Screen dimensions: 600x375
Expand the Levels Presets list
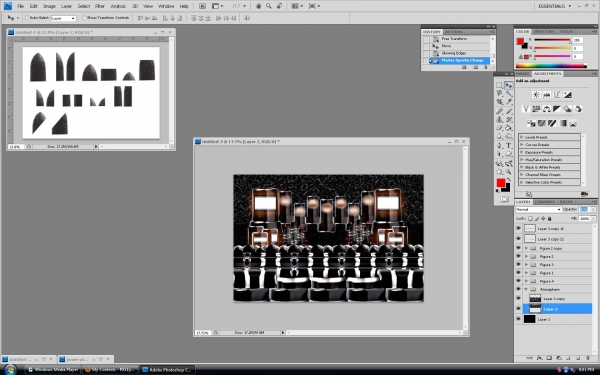click(x=522, y=137)
